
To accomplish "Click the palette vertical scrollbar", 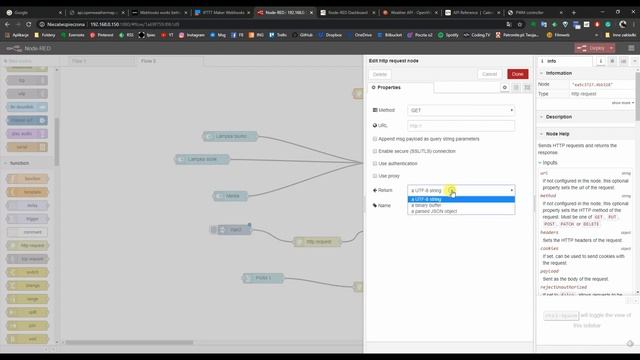I will click(x=57, y=141).
